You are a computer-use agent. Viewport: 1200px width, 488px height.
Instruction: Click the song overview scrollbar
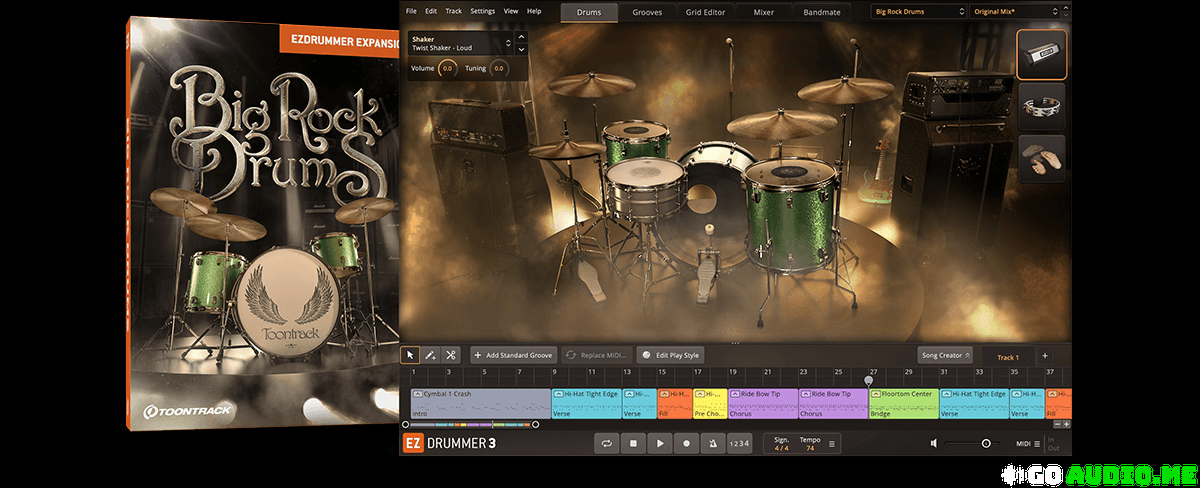coord(469,424)
